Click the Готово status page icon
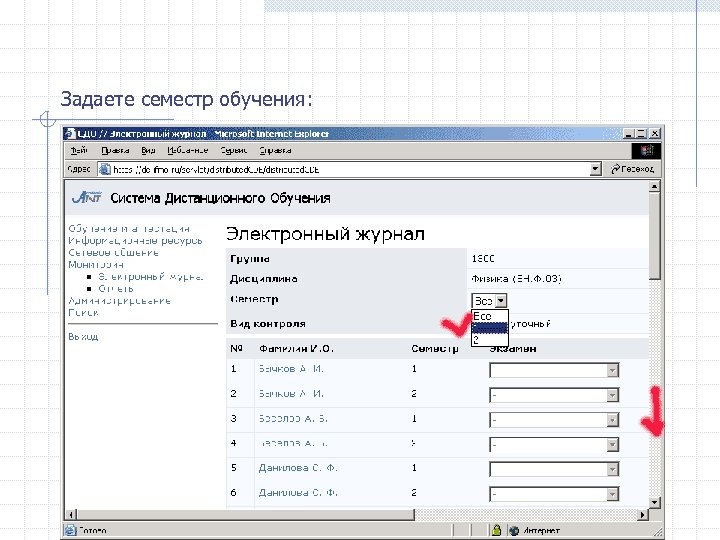720x540 pixels. [x=70, y=530]
